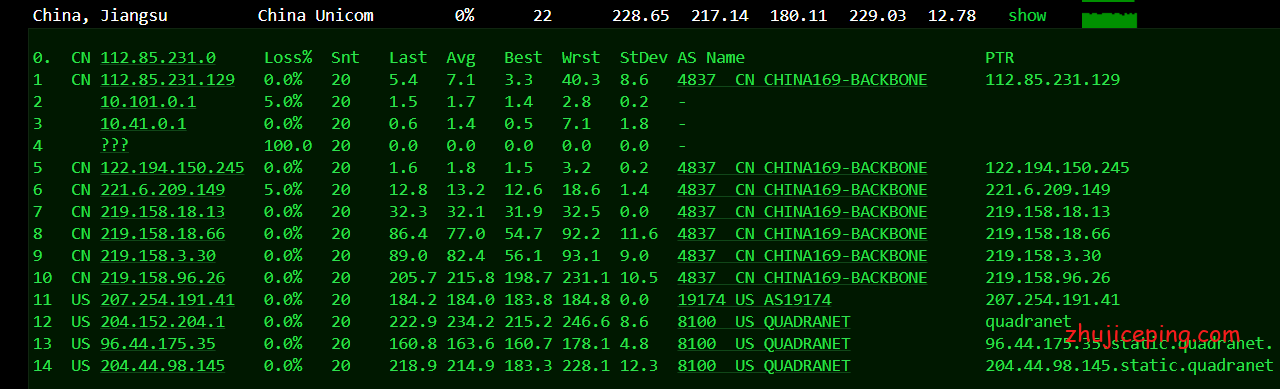Screen dimensions: 1280x389
Task: Click the zhujiceping.com watermark
Action: 1152,336
